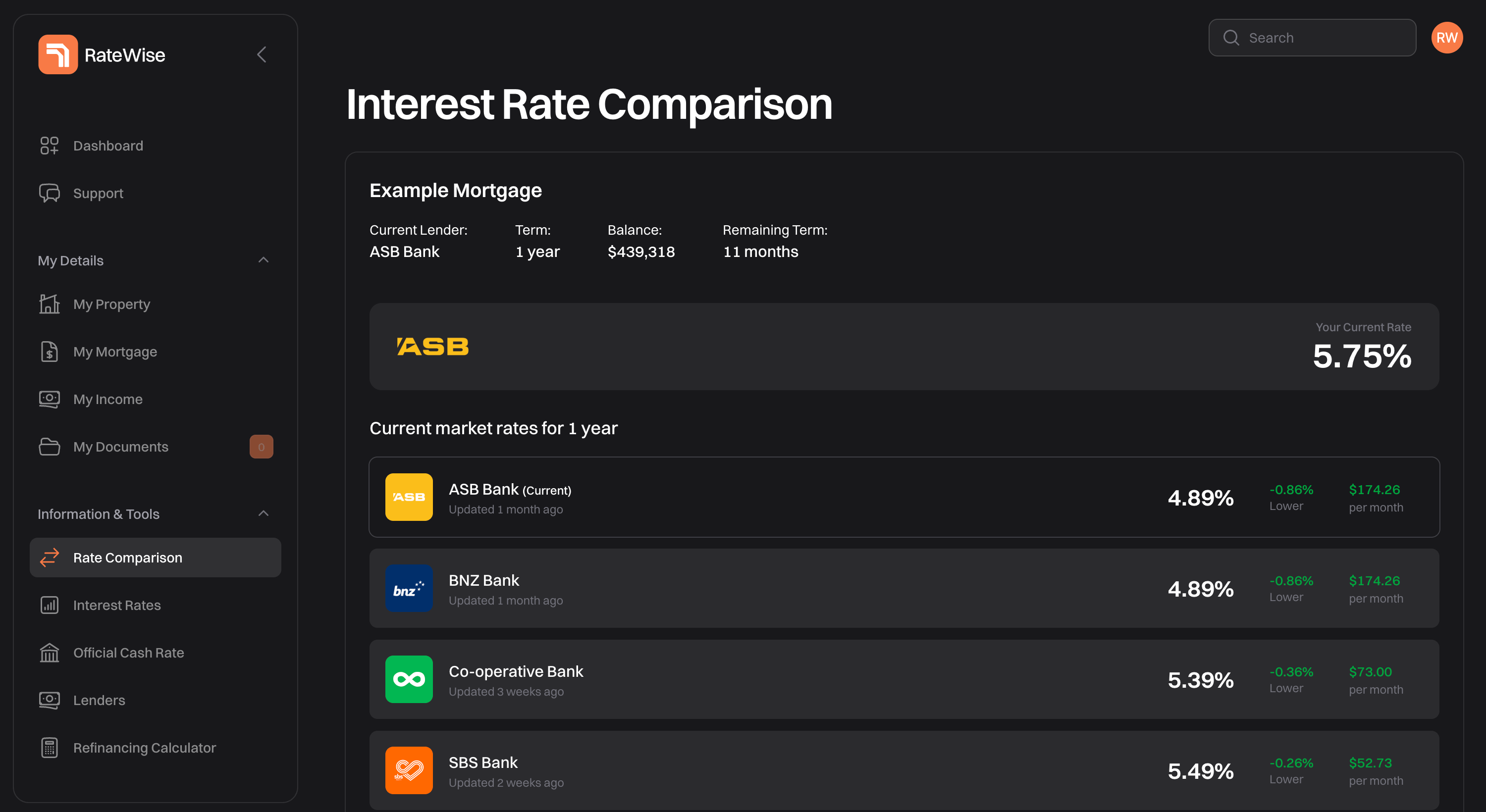
Task: Click the My Documents count badge
Action: coord(262,447)
